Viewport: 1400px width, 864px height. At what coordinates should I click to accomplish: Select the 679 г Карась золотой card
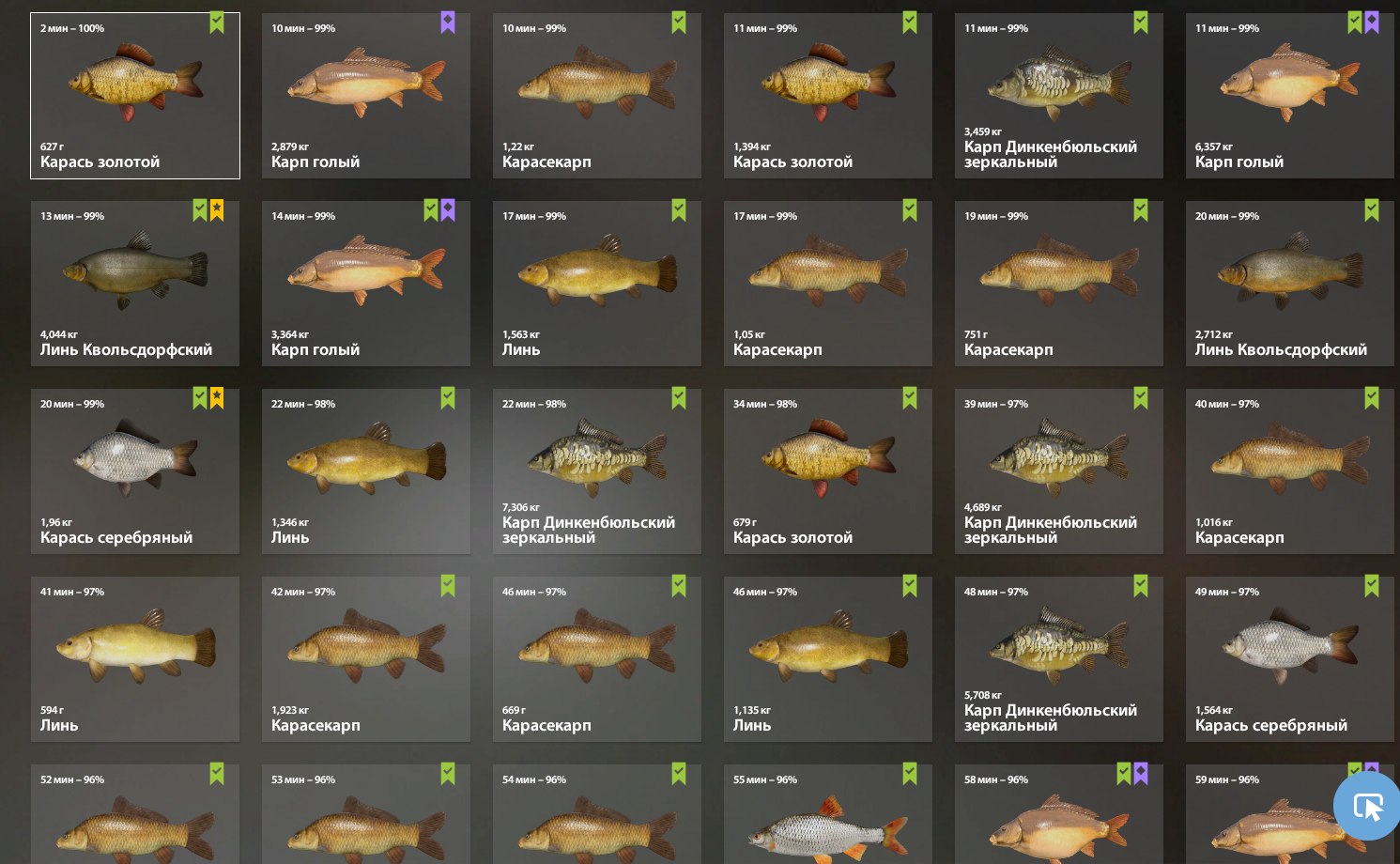(828, 471)
